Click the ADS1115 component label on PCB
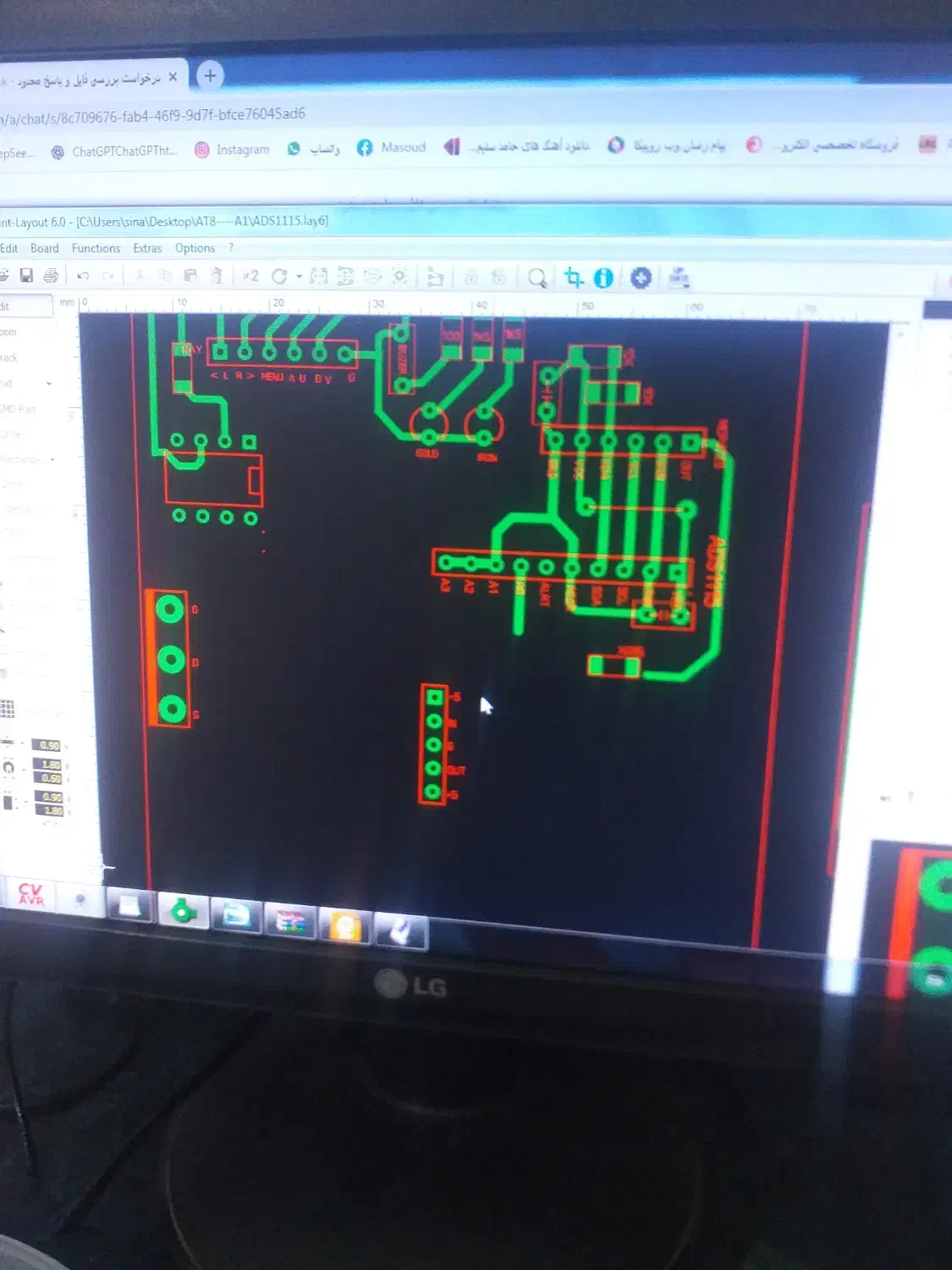Image resolution: width=952 pixels, height=1270 pixels. pyautogui.click(x=715, y=571)
